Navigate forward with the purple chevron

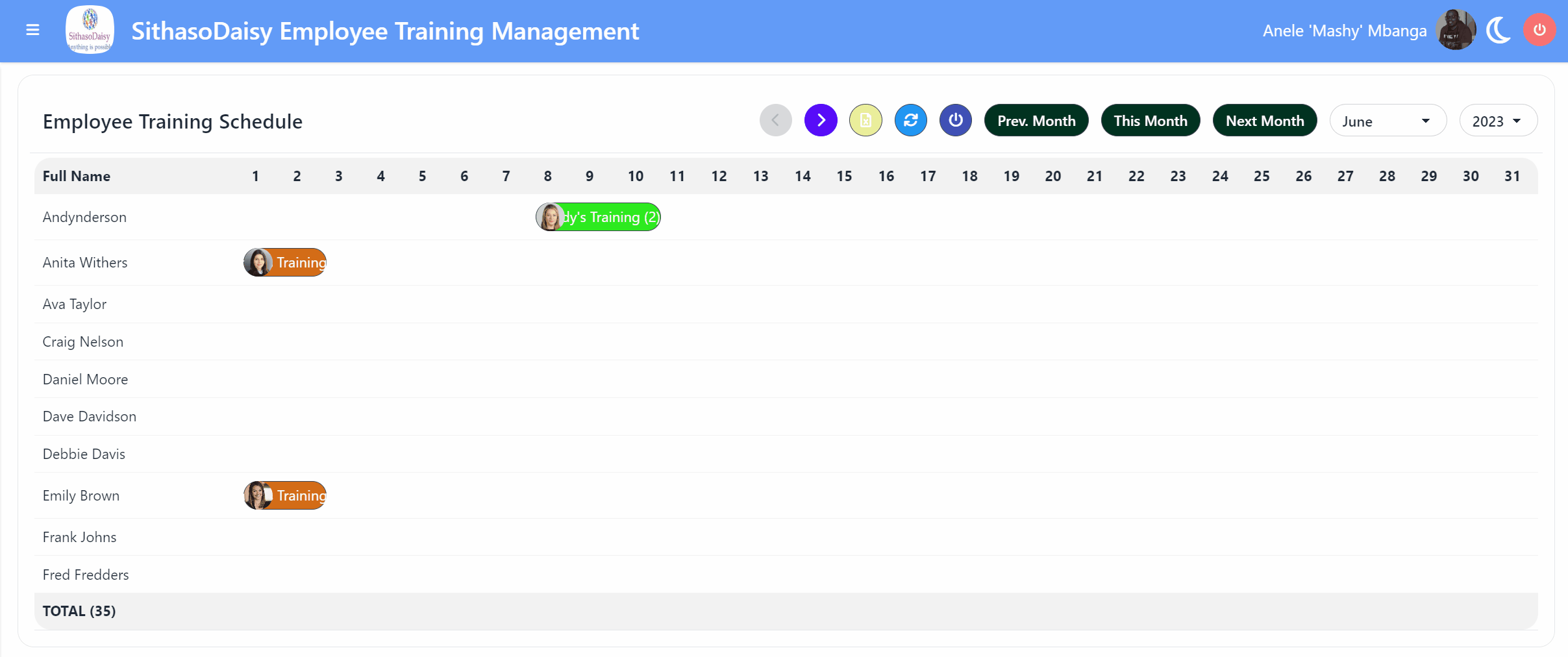[821, 120]
